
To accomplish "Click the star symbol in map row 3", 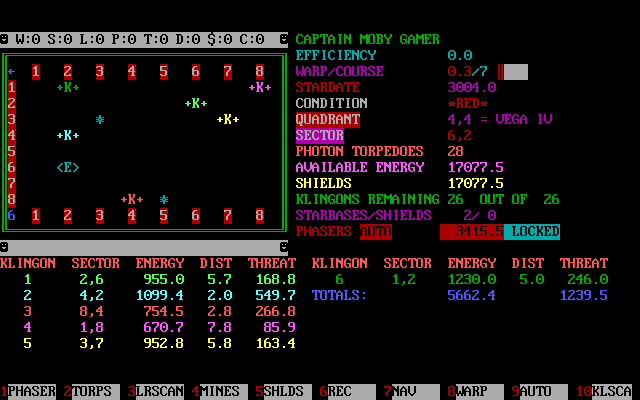I will tap(100, 119).
